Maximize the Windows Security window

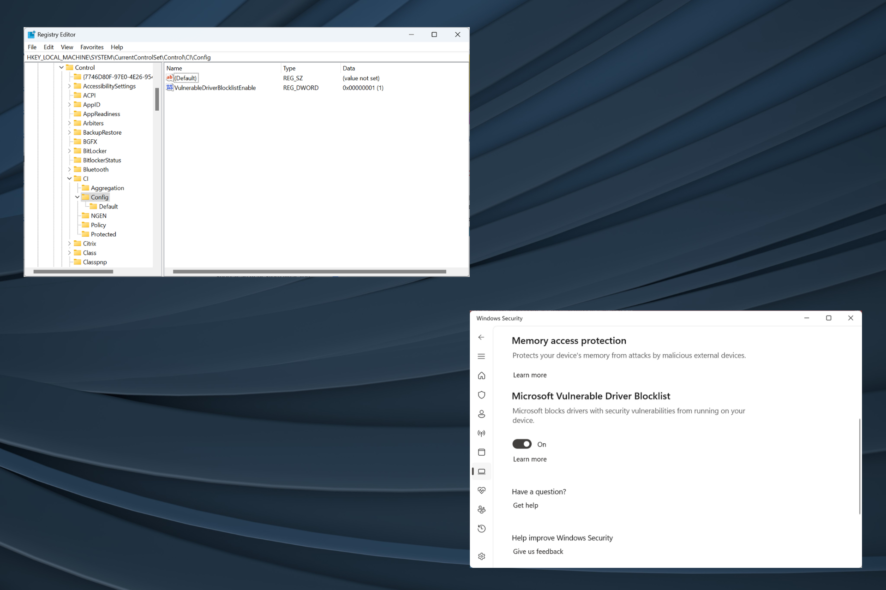click(x=829, y=318)
